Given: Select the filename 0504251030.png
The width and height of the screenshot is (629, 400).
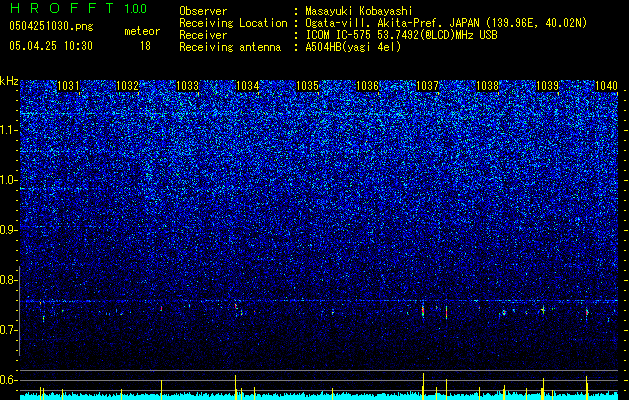Looking at the screenshot, I should [51, 26].
